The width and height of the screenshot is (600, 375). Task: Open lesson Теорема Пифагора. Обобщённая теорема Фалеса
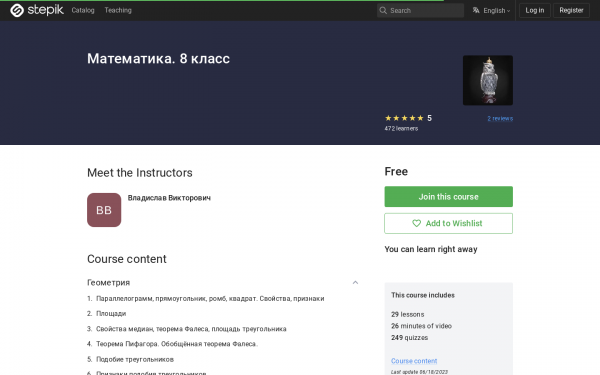pos(177,344)
